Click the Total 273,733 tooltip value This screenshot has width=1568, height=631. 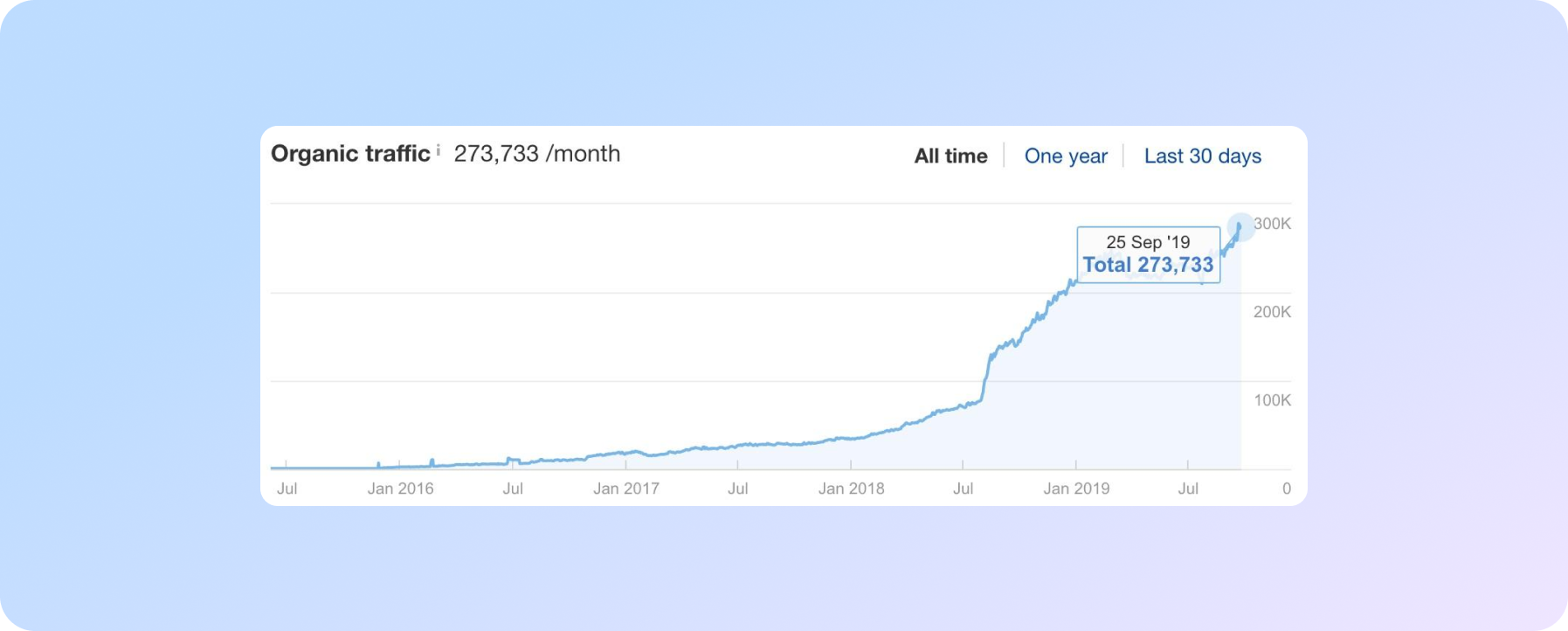coord(1148,265)
